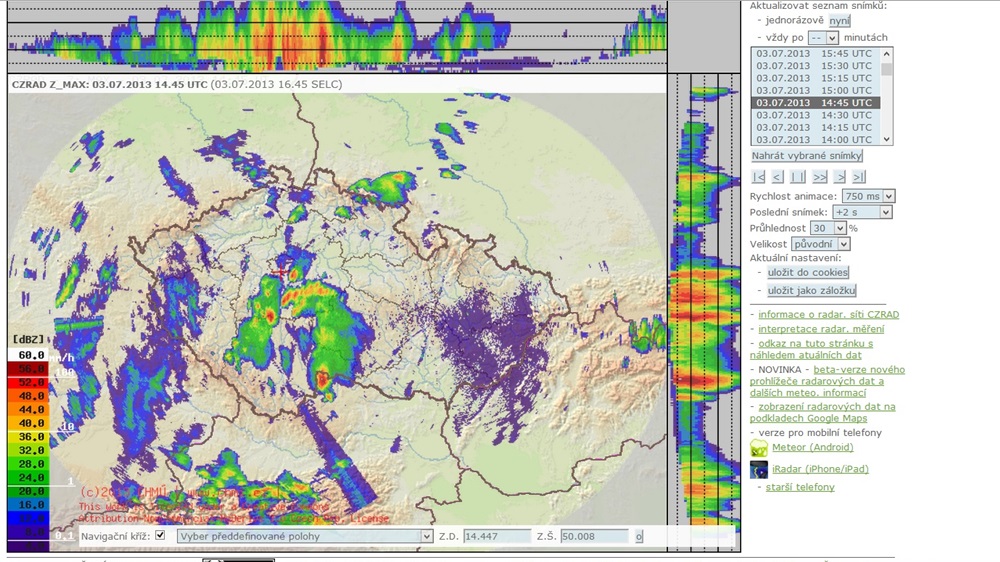Click 'uložit jako záložku' button
1000x562 pixels.
point(811,290)
